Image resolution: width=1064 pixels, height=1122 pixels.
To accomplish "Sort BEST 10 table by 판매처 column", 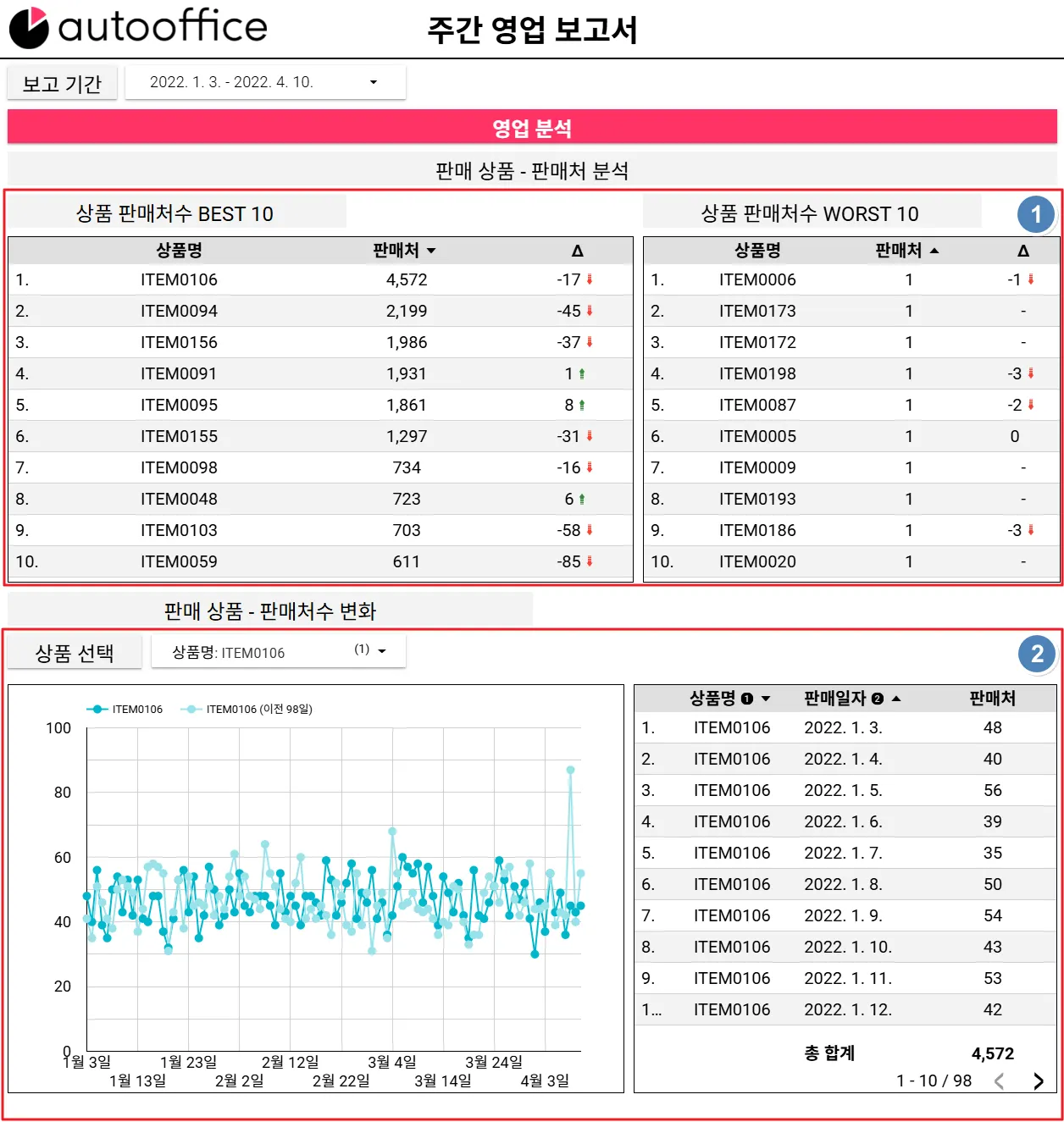I will 404,251.
